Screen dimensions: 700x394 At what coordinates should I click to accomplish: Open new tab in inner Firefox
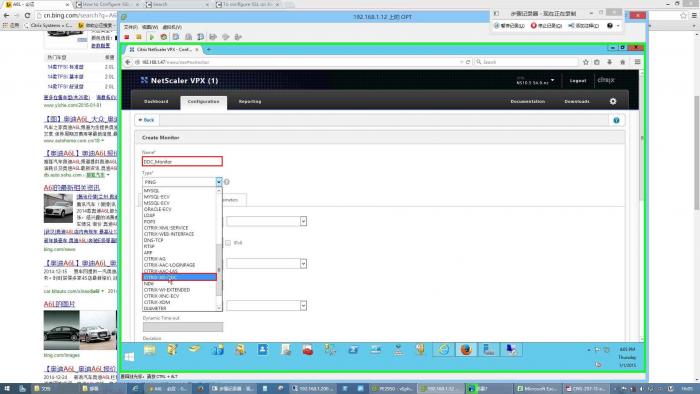(x=209, y=50)
